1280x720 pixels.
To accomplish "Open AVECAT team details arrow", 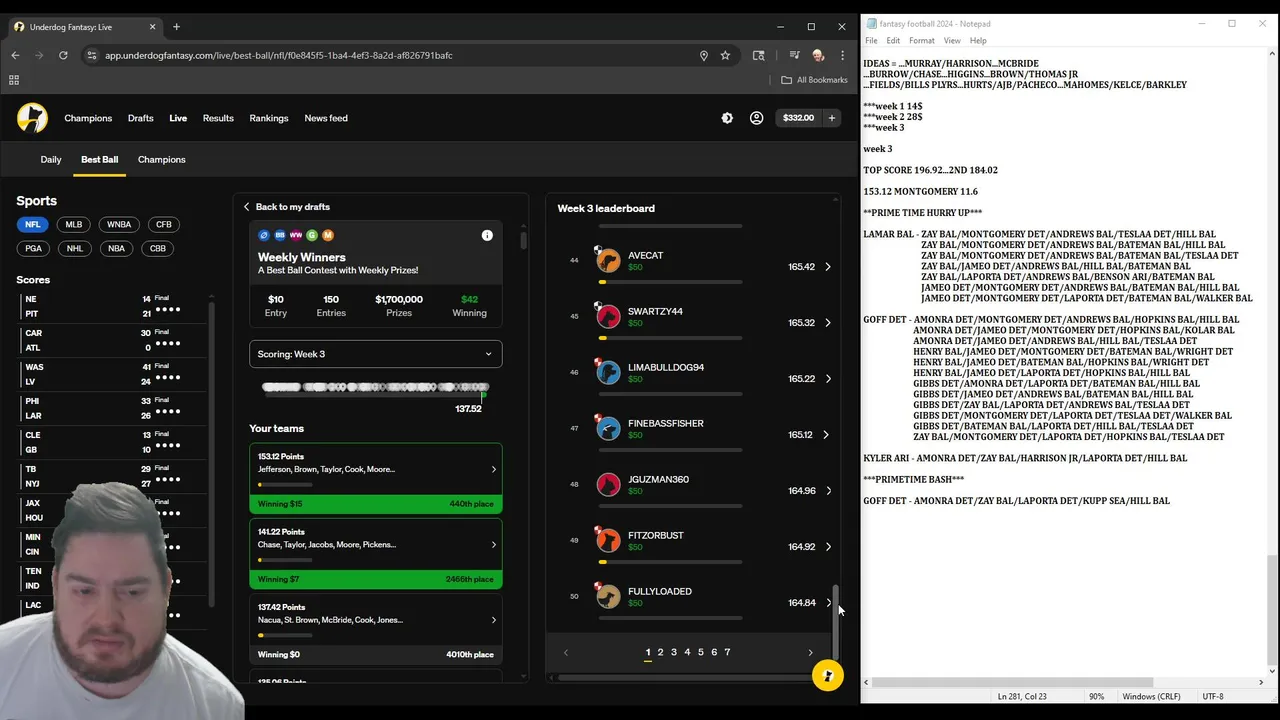I will [x=827, y=267].
